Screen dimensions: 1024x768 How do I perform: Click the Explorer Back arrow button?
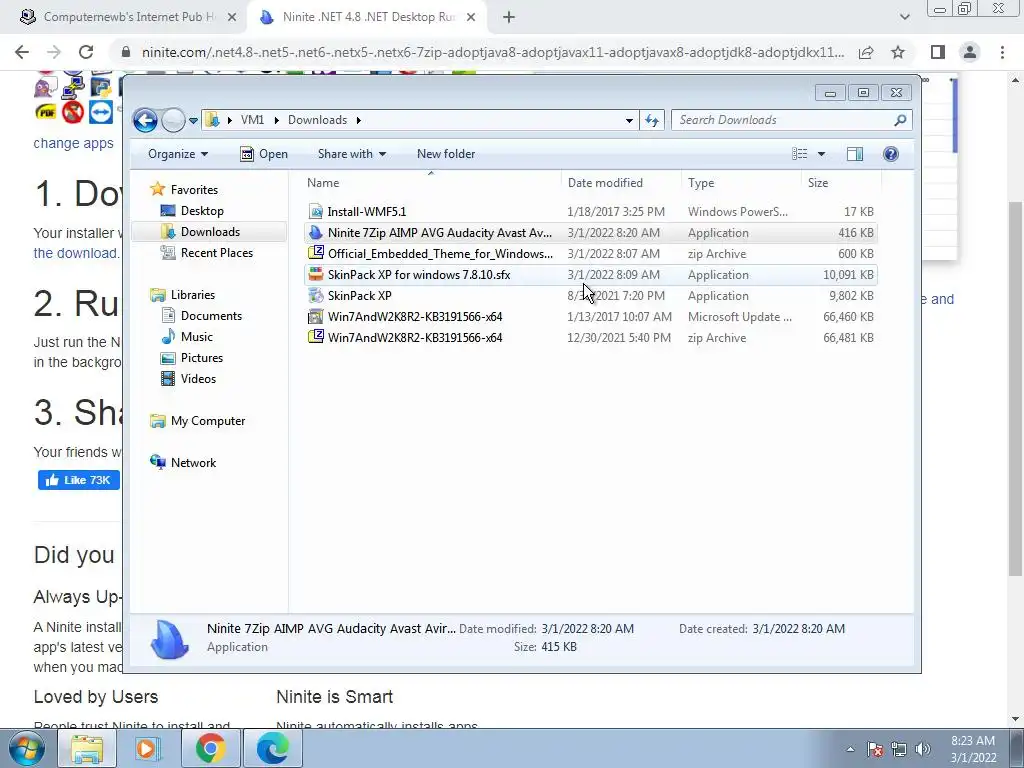(x=145, y=120)
